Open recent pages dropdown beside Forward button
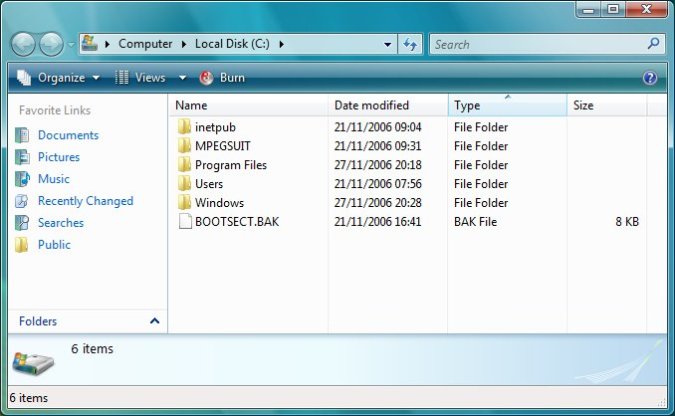The image size is (675, 416). point(71,44)
